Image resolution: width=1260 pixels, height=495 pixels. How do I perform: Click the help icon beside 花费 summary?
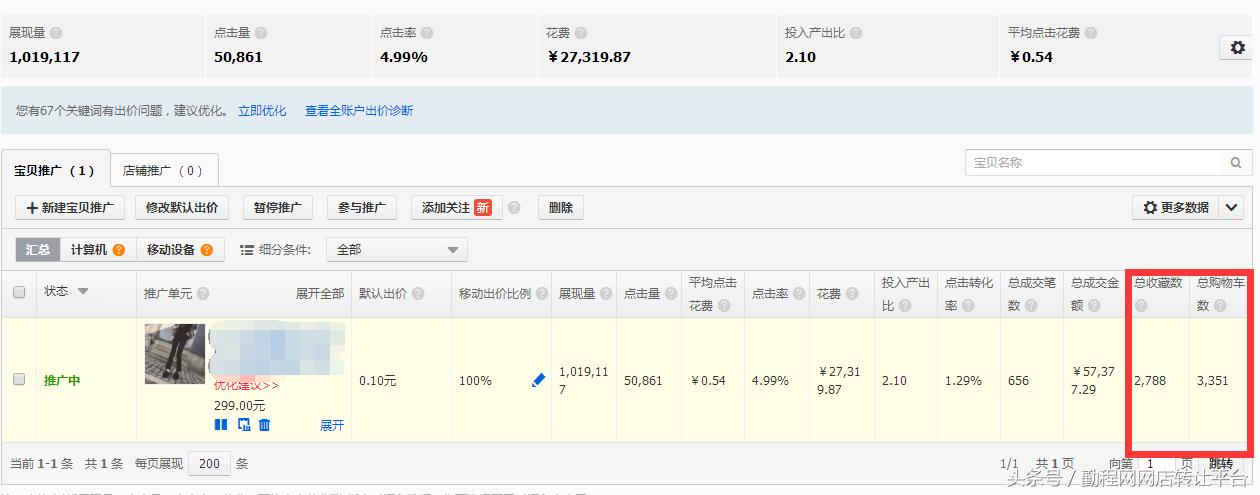coord(581,33)
